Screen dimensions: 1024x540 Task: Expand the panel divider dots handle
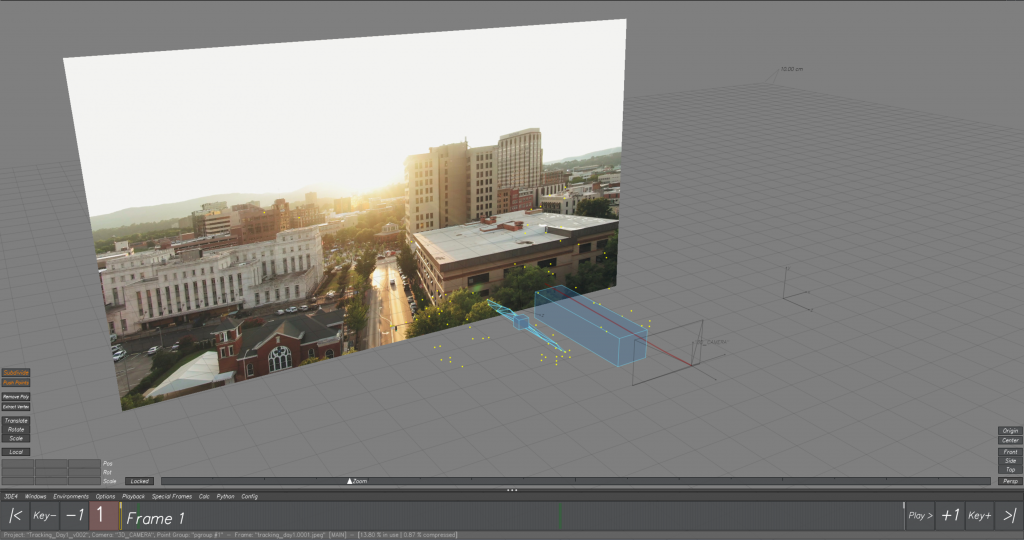512,490
